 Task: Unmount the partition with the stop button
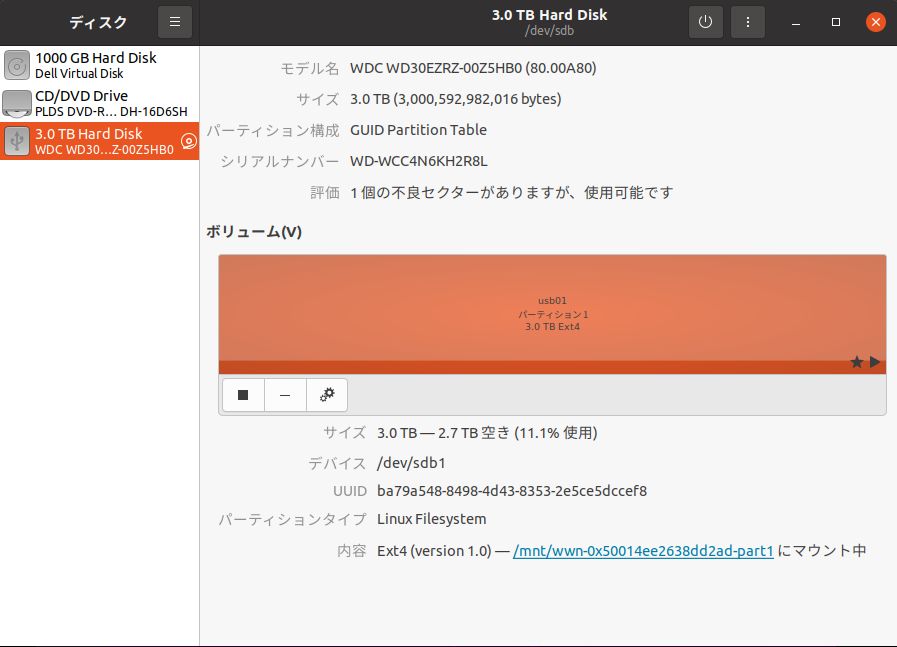coord(243,395)
